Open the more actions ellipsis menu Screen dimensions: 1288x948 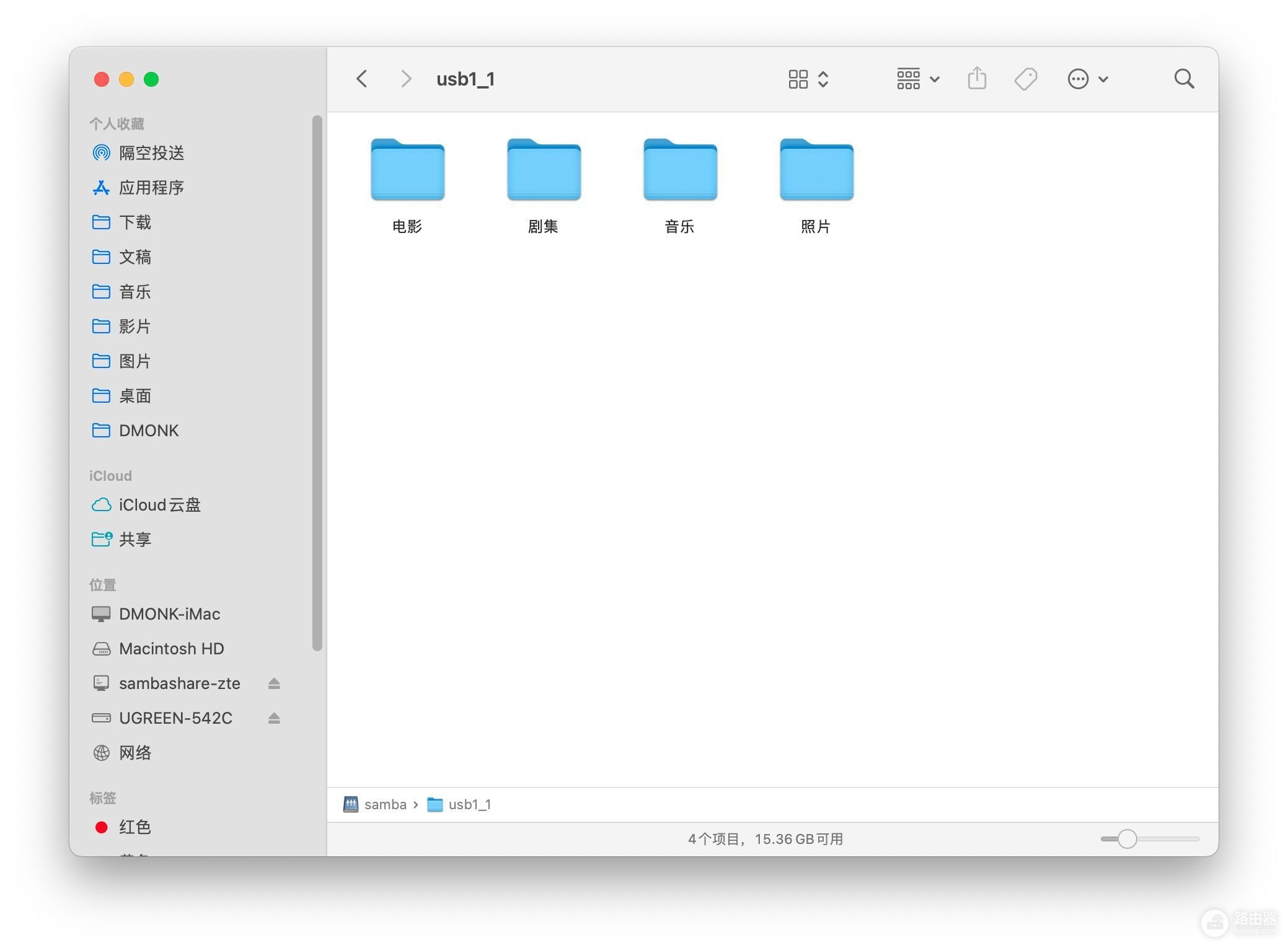[1088, 79]
